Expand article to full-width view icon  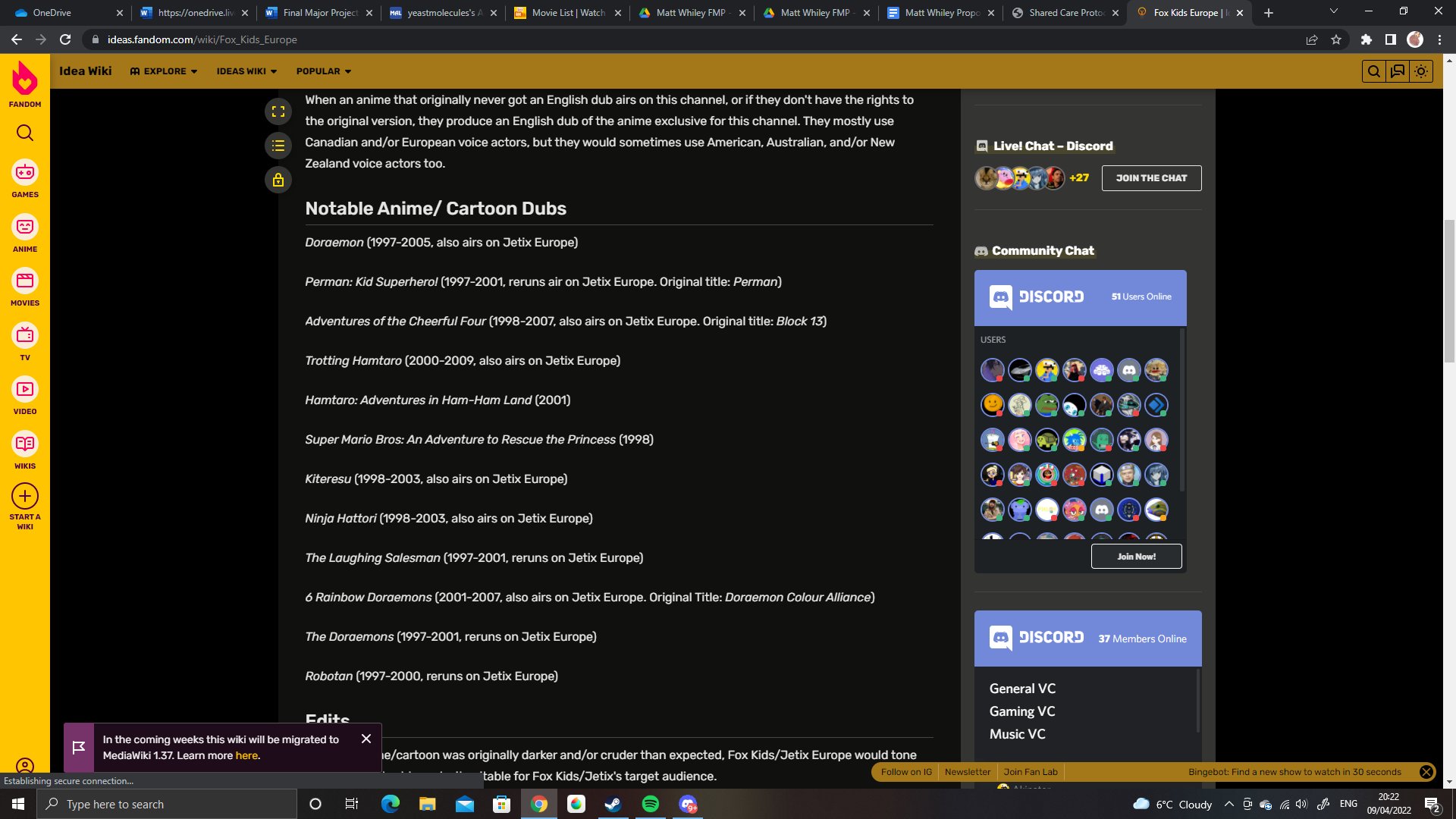(x=278, y=111)
